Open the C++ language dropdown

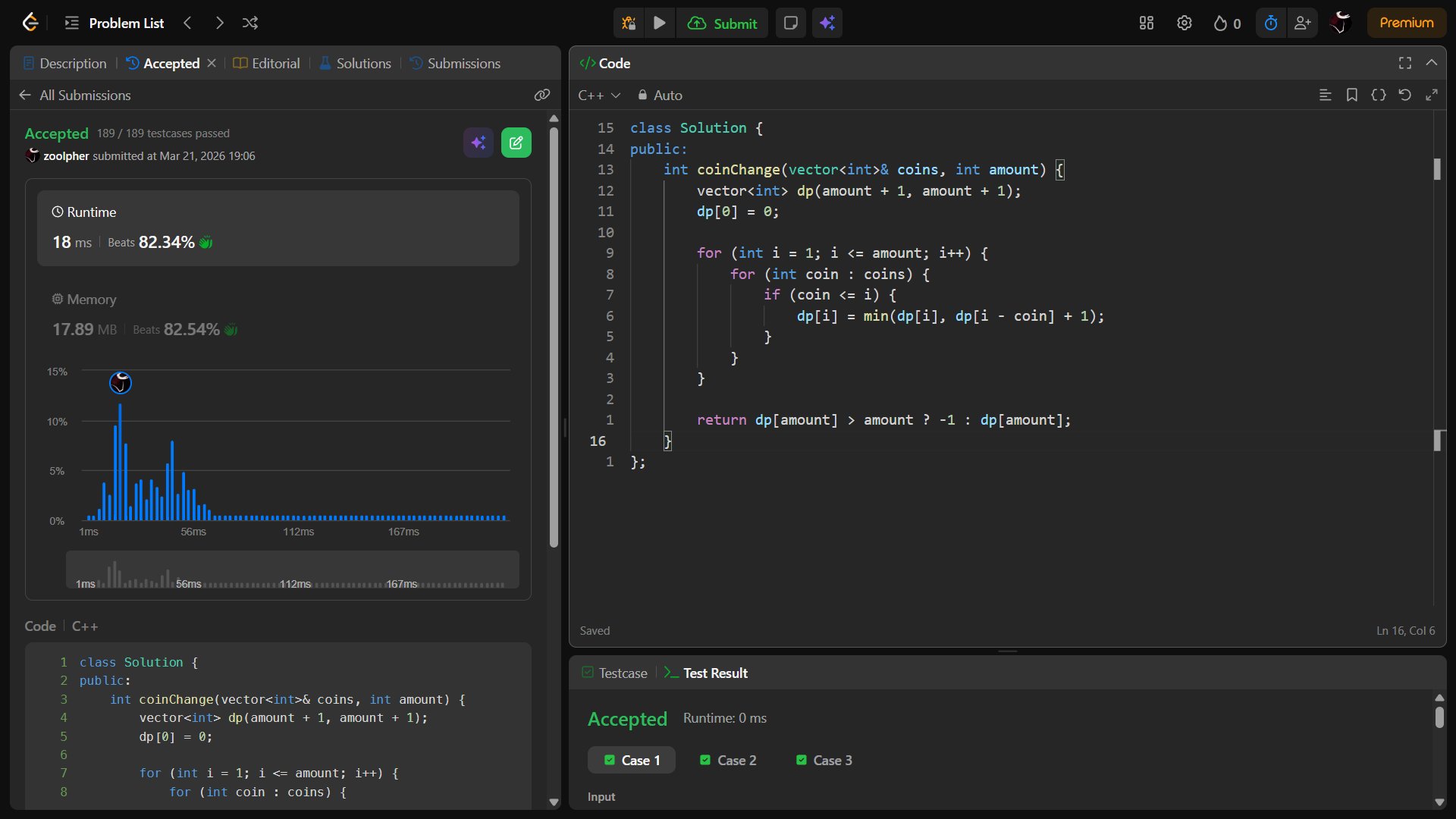(x=599, y=95)
